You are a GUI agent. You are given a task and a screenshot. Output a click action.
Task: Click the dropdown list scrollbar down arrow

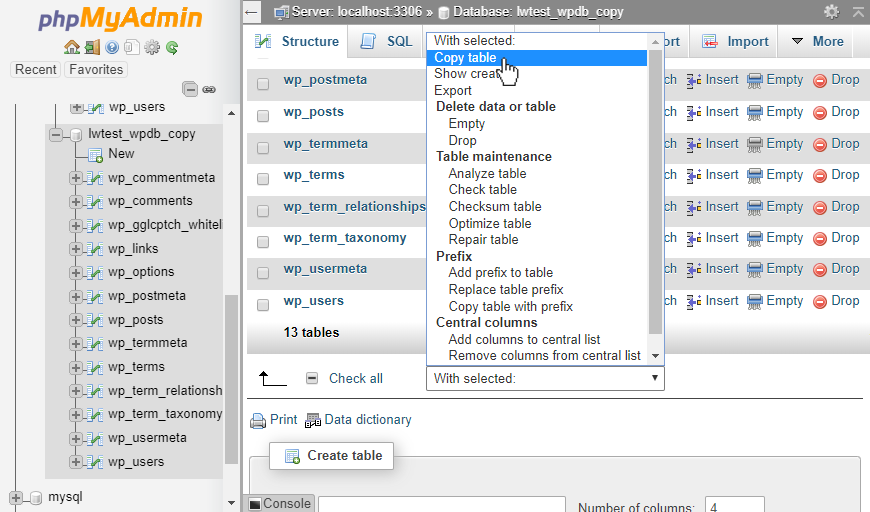coord(655,356)
